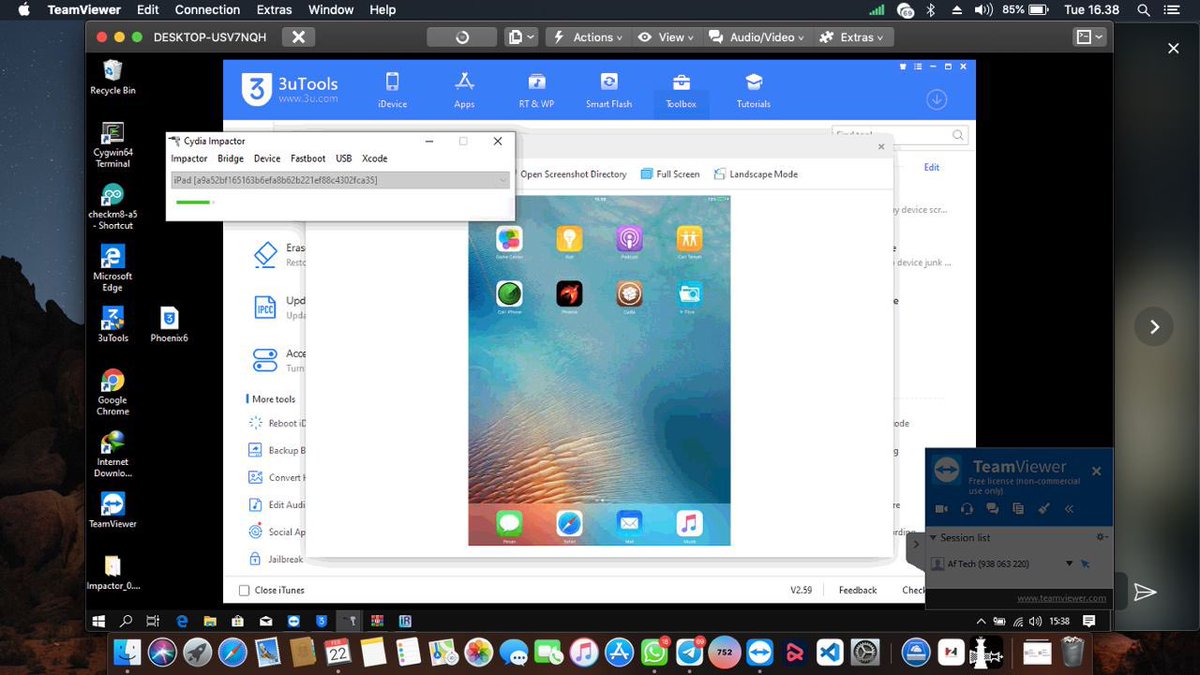Select the checkm8-a5 Shortcut desktop icon

click(112, 207)
